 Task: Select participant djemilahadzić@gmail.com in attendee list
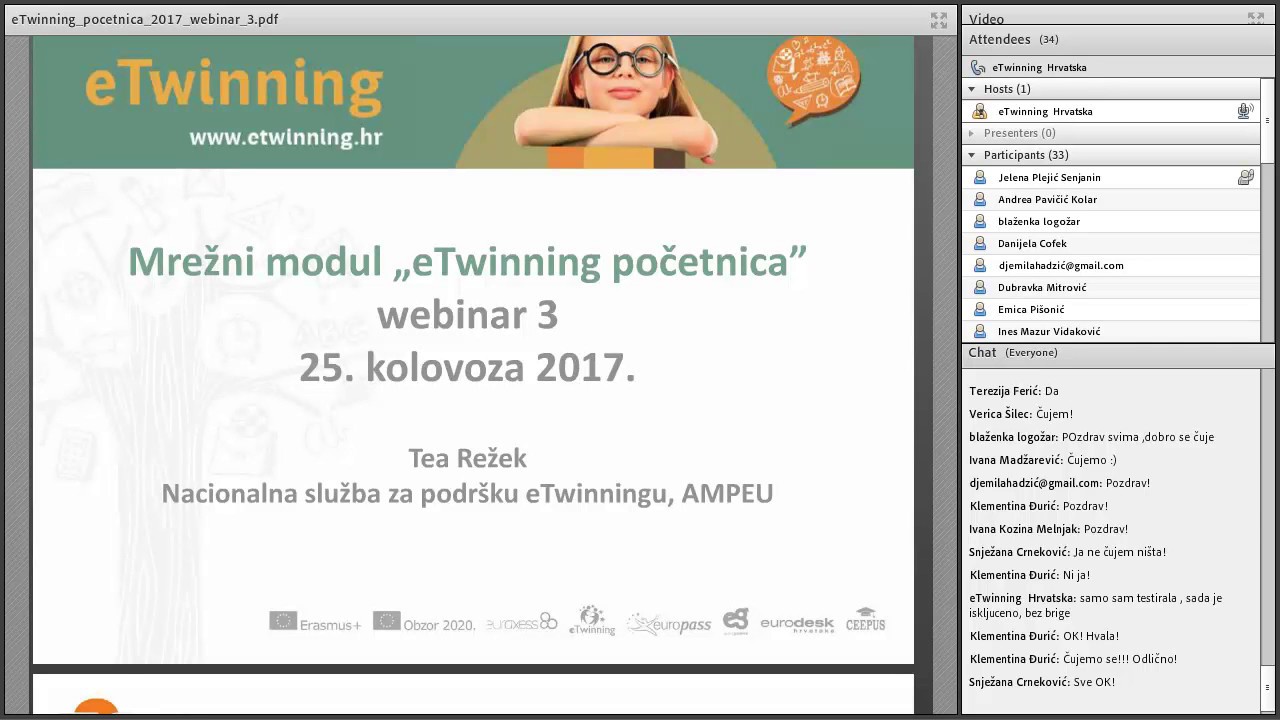click(x=1111, y=265)
